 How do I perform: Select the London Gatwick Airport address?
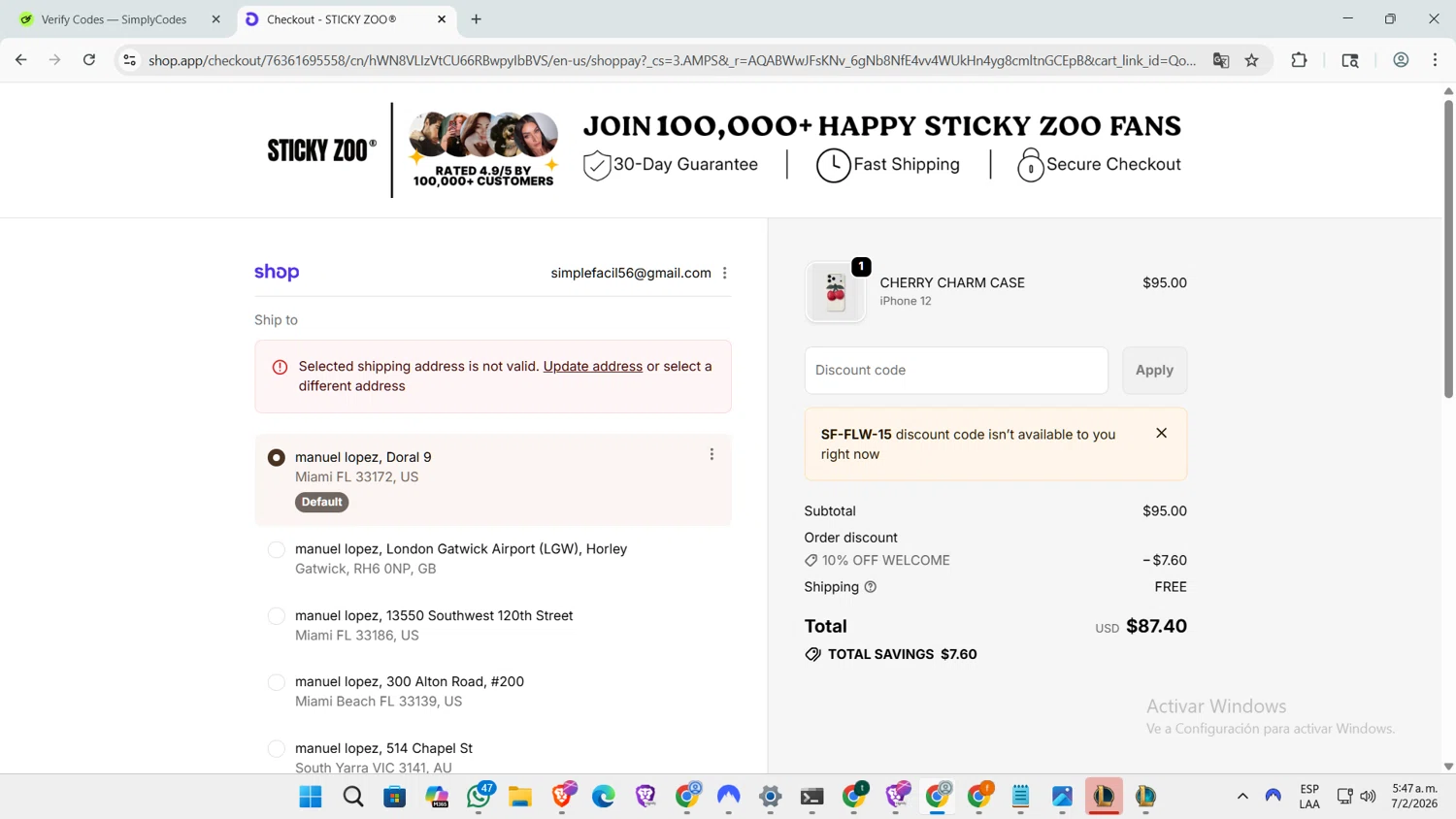point(277,549)
